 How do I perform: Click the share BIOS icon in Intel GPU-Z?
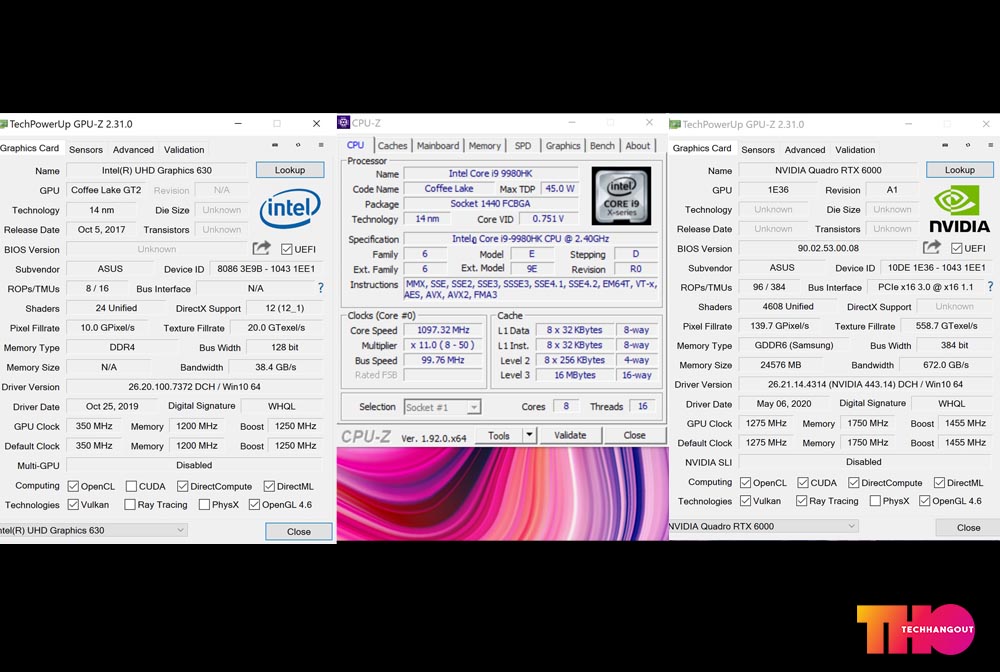[261, 248]
